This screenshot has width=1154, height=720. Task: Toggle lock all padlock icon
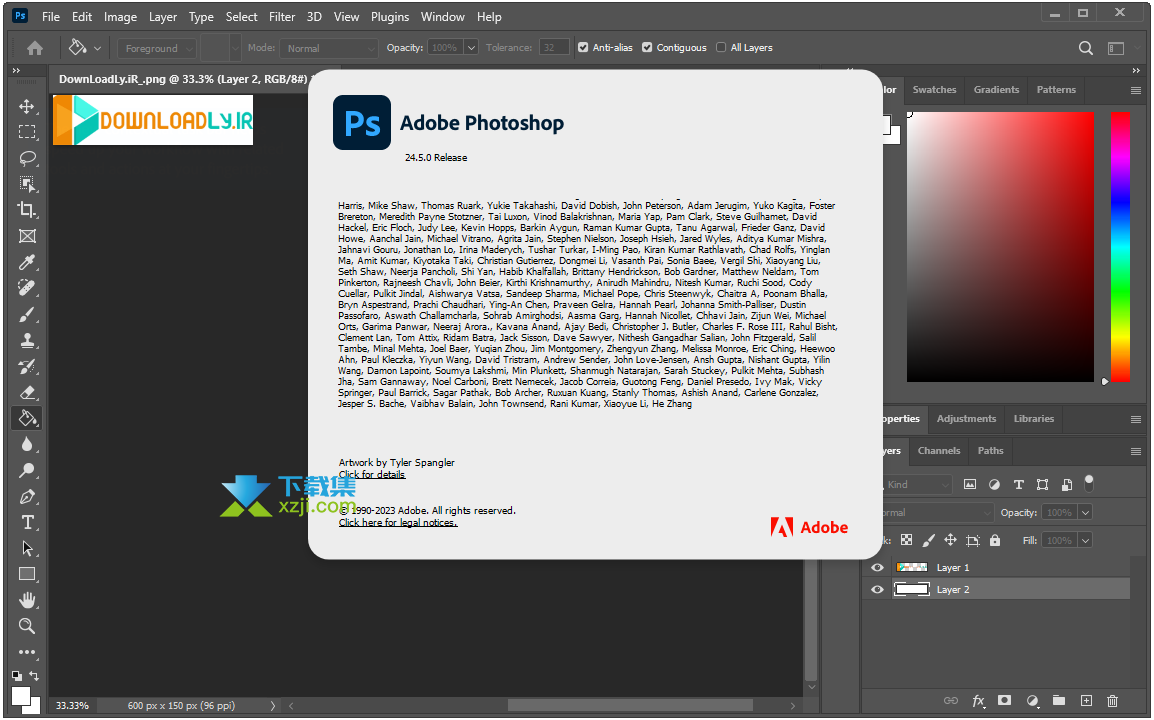coord(995,540)
